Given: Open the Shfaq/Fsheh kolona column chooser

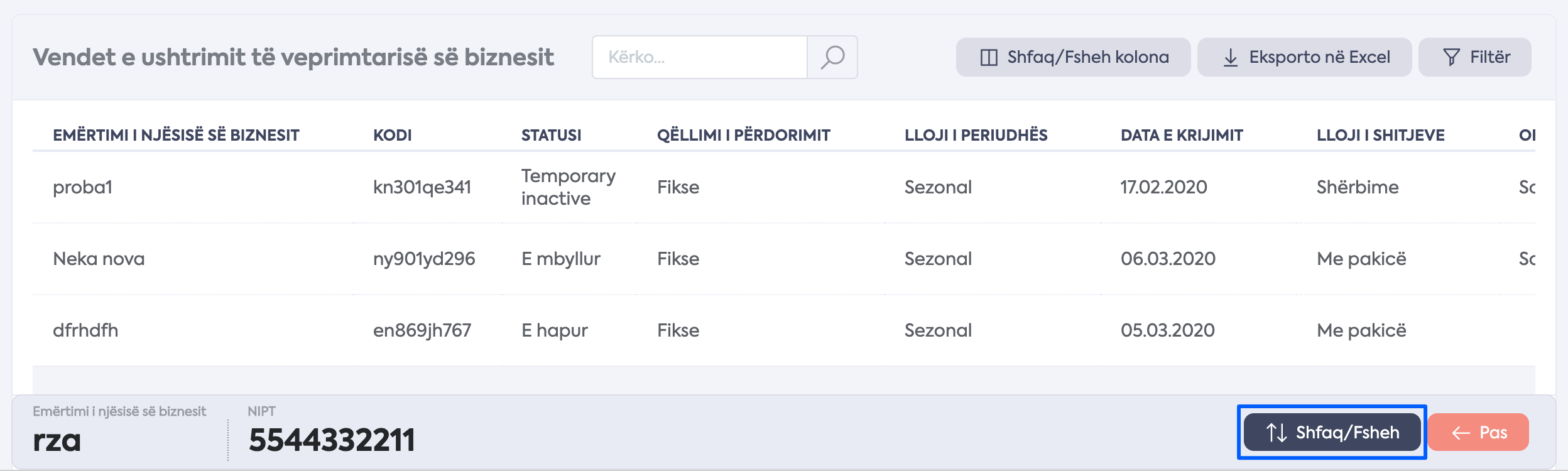Looking at the screenshot, I should pos(1073,57).
